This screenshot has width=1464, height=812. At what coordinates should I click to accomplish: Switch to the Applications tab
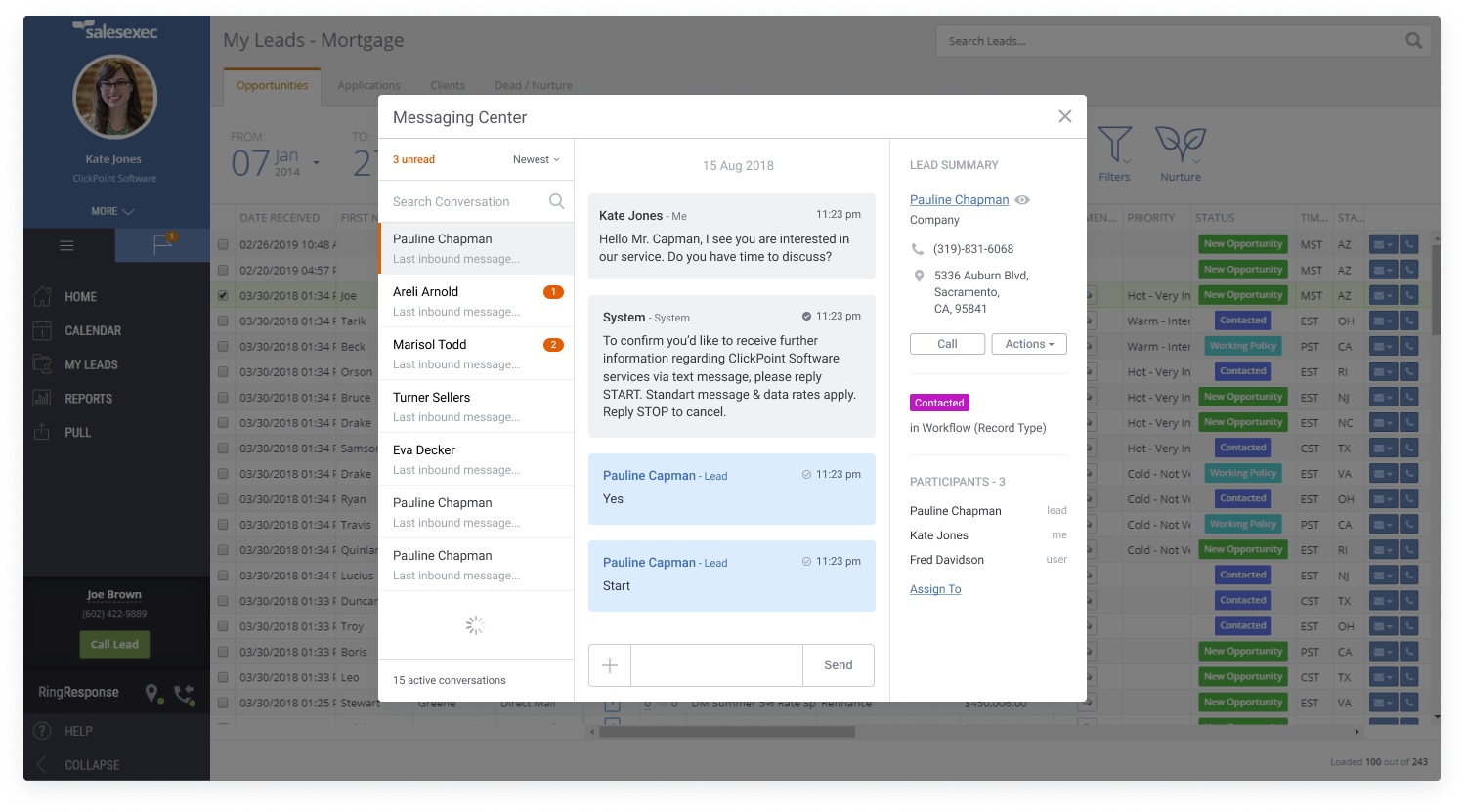point(369,85)
